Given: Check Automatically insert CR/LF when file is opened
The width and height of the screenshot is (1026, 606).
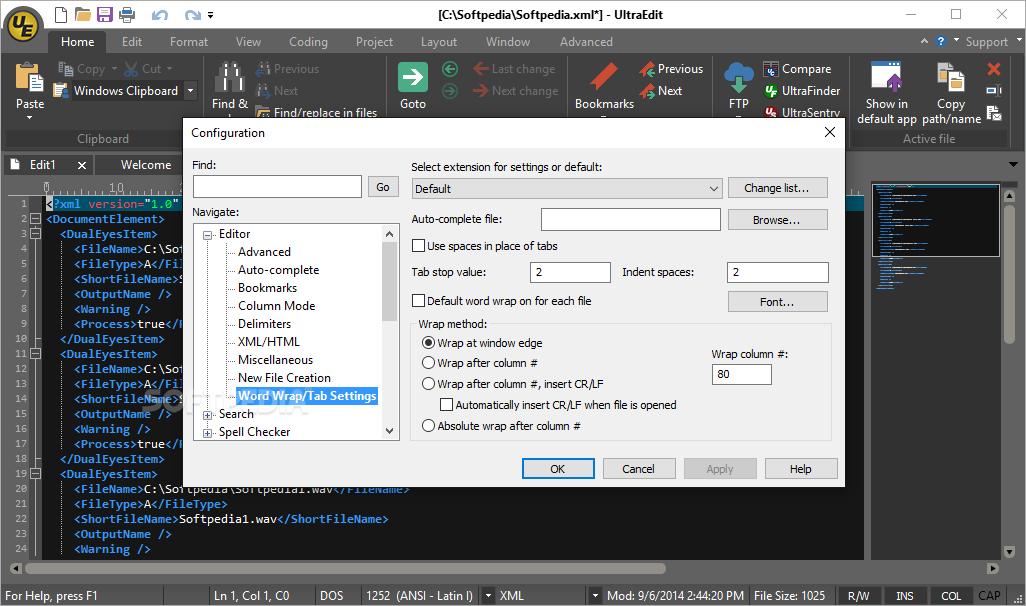Looking at the screenshot, I should (446, 405).
